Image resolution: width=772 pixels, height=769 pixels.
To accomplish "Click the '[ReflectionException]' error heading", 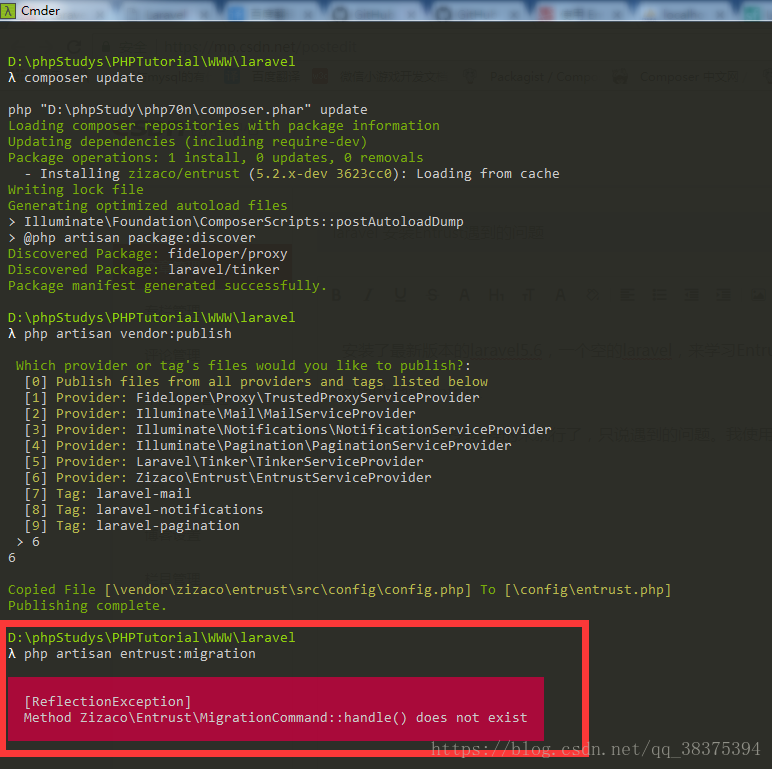I will (x=107, y=702).
